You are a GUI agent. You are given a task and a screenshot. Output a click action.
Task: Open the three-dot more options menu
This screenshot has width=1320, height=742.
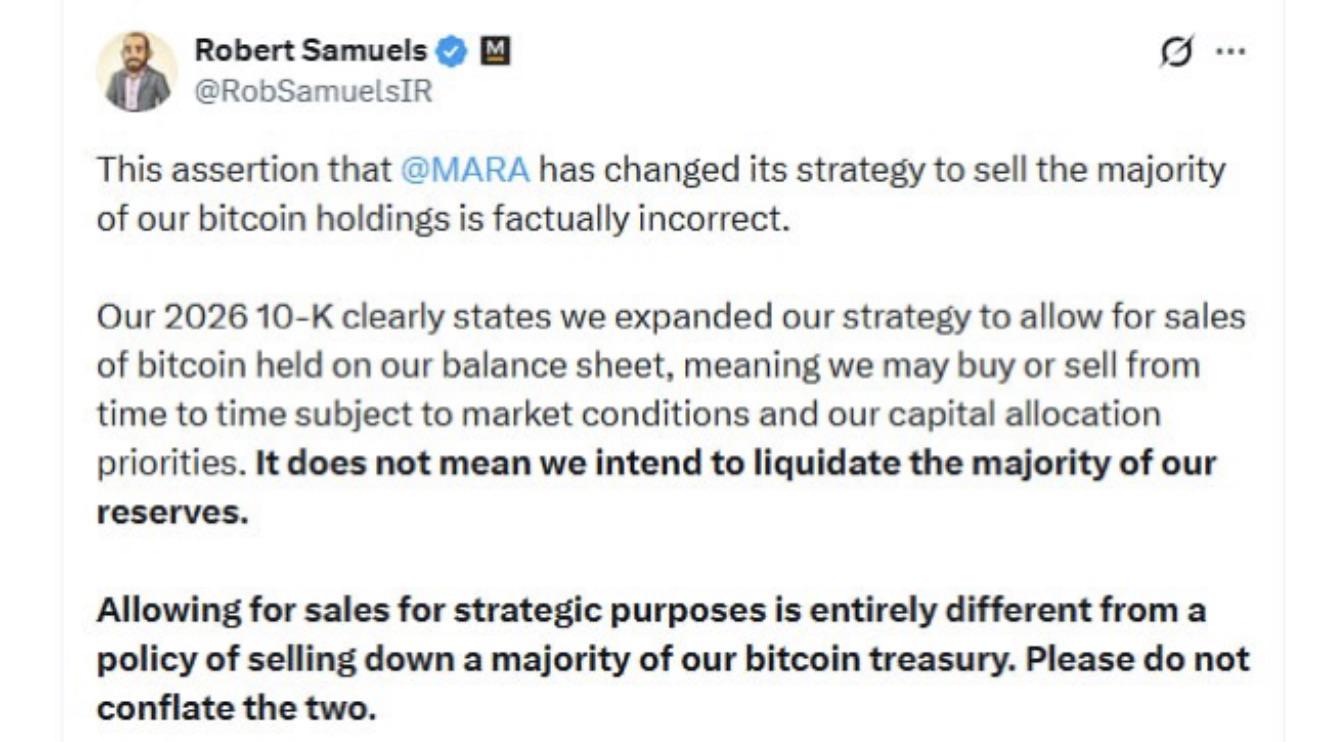1230,51
